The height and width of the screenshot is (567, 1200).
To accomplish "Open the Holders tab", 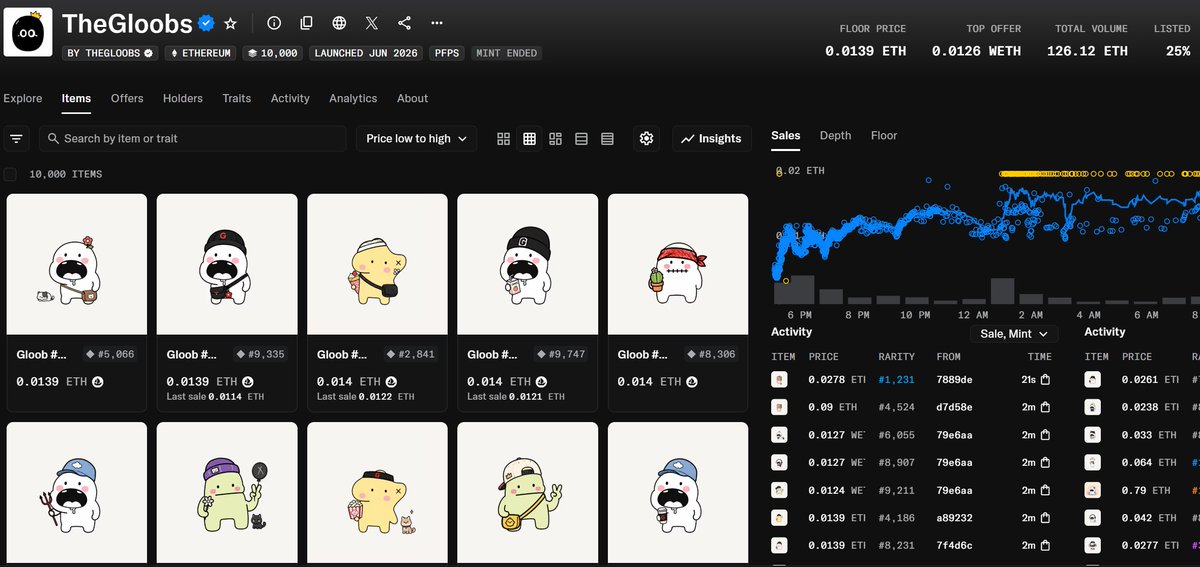I will (183, 98).
